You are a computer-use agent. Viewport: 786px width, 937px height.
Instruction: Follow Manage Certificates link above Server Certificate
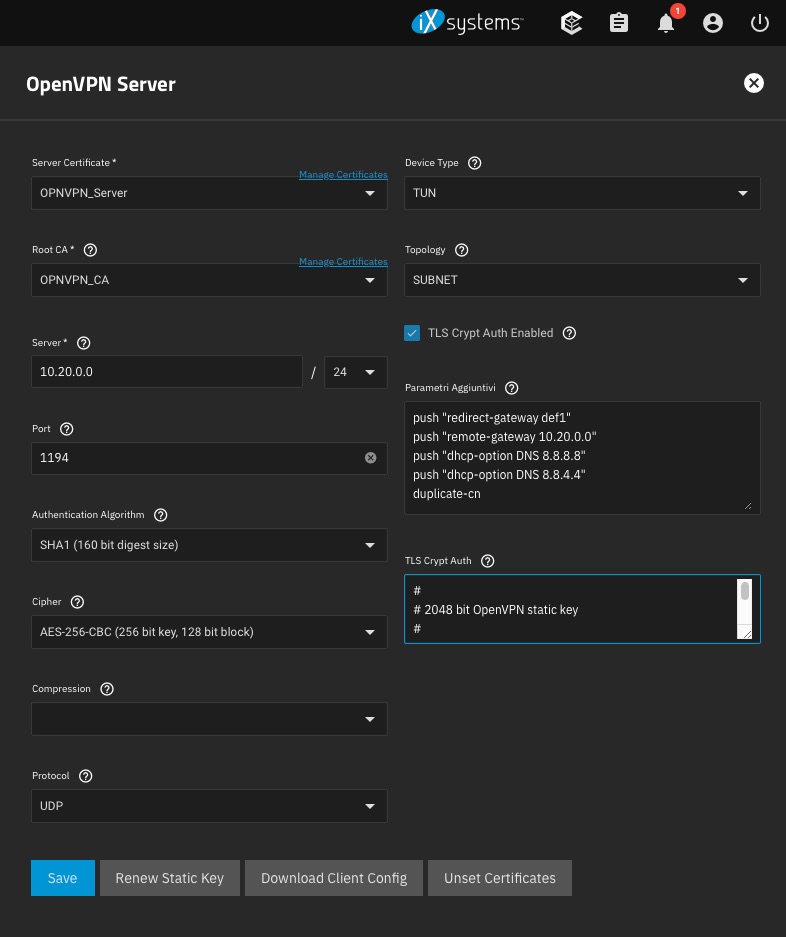343,175
